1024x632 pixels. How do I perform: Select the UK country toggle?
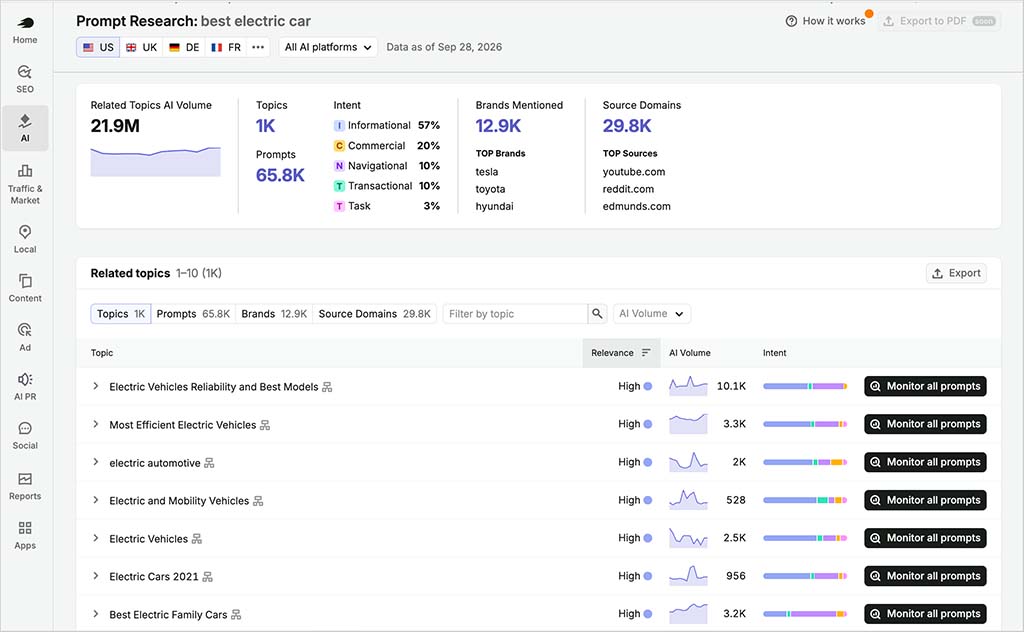(141, 47)
